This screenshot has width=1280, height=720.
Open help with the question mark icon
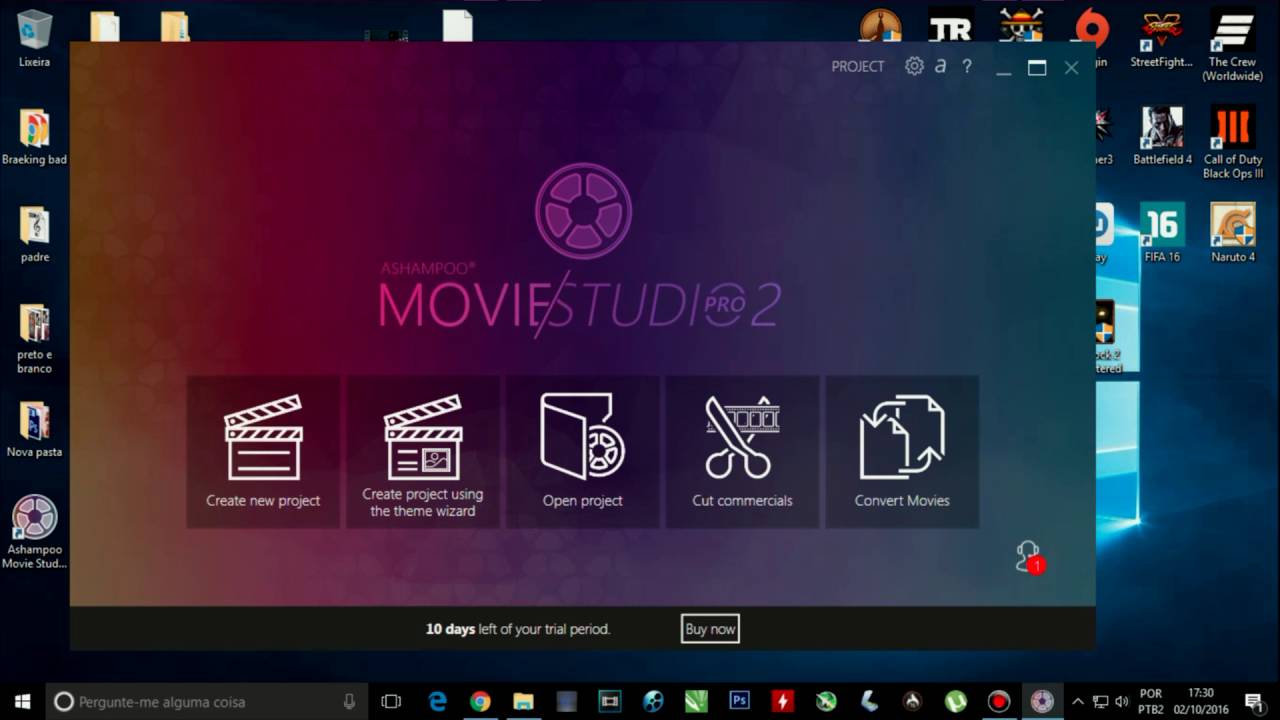point(967,66)
